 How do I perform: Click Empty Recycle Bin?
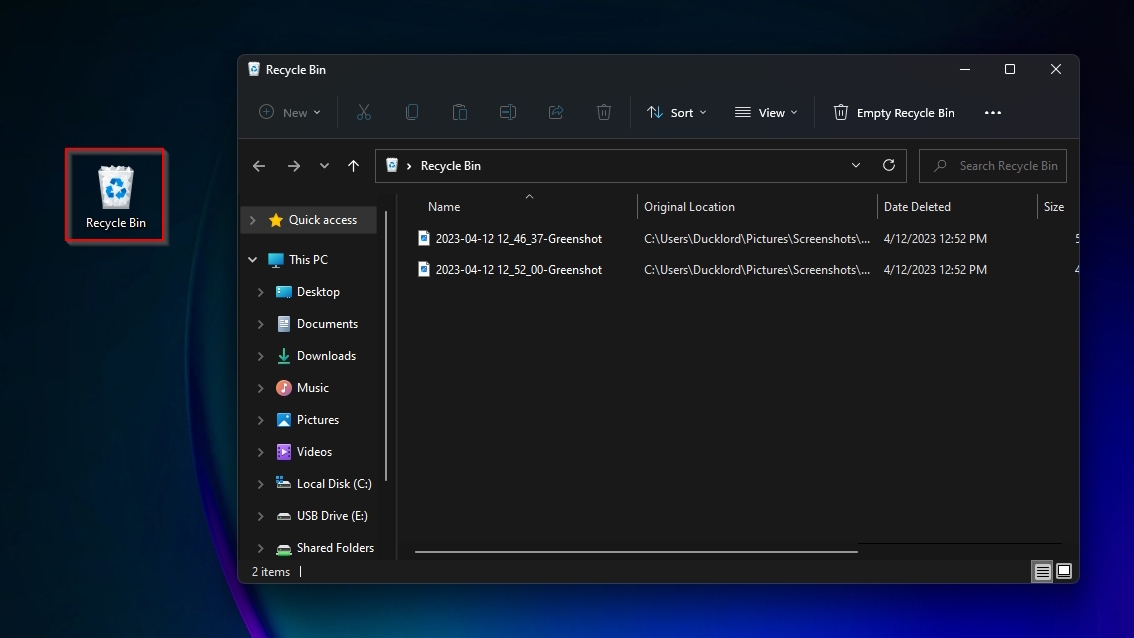(x=894, y=112)
